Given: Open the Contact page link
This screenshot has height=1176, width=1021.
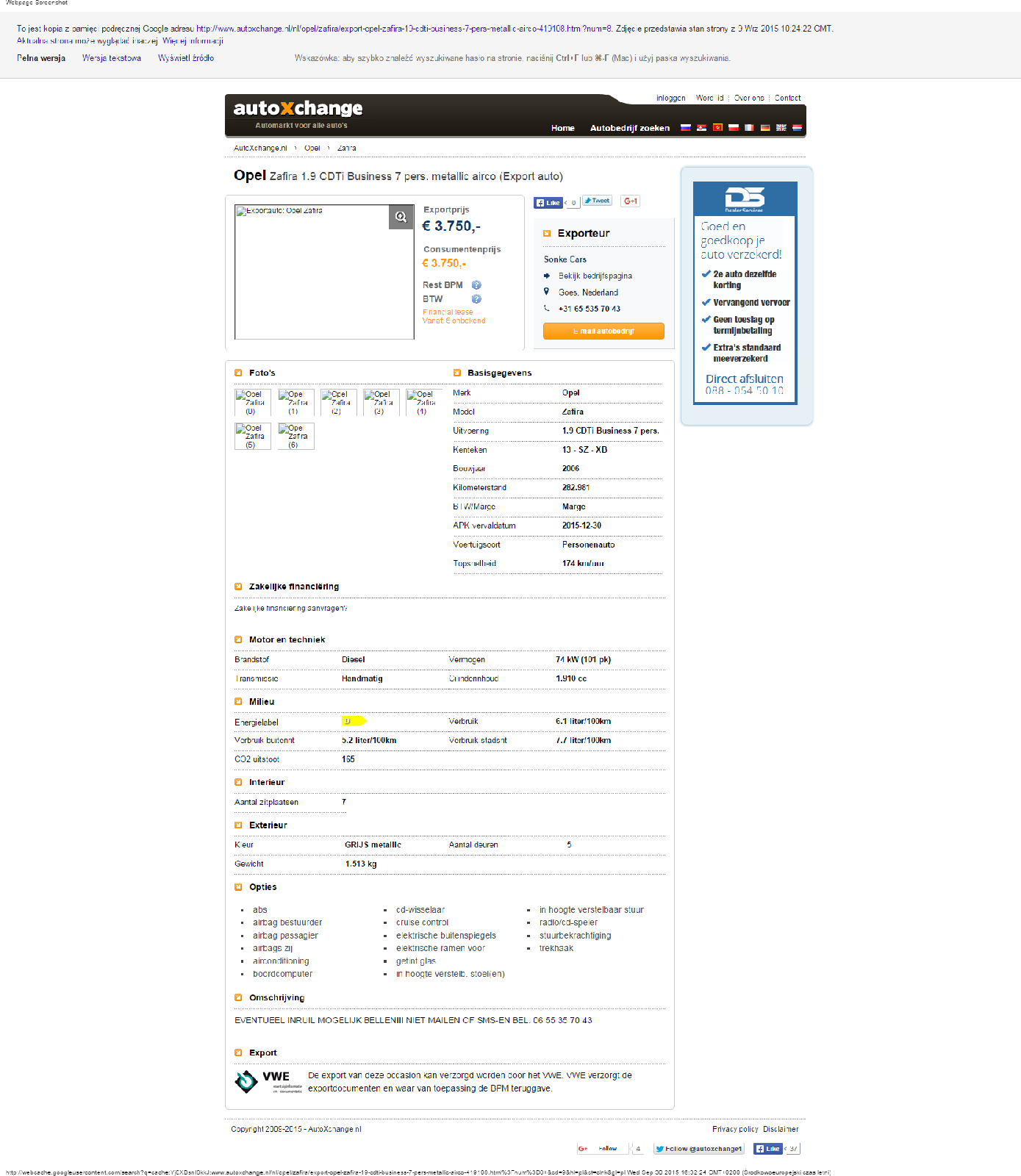Looking at the screenshot, I should point(787,98).
